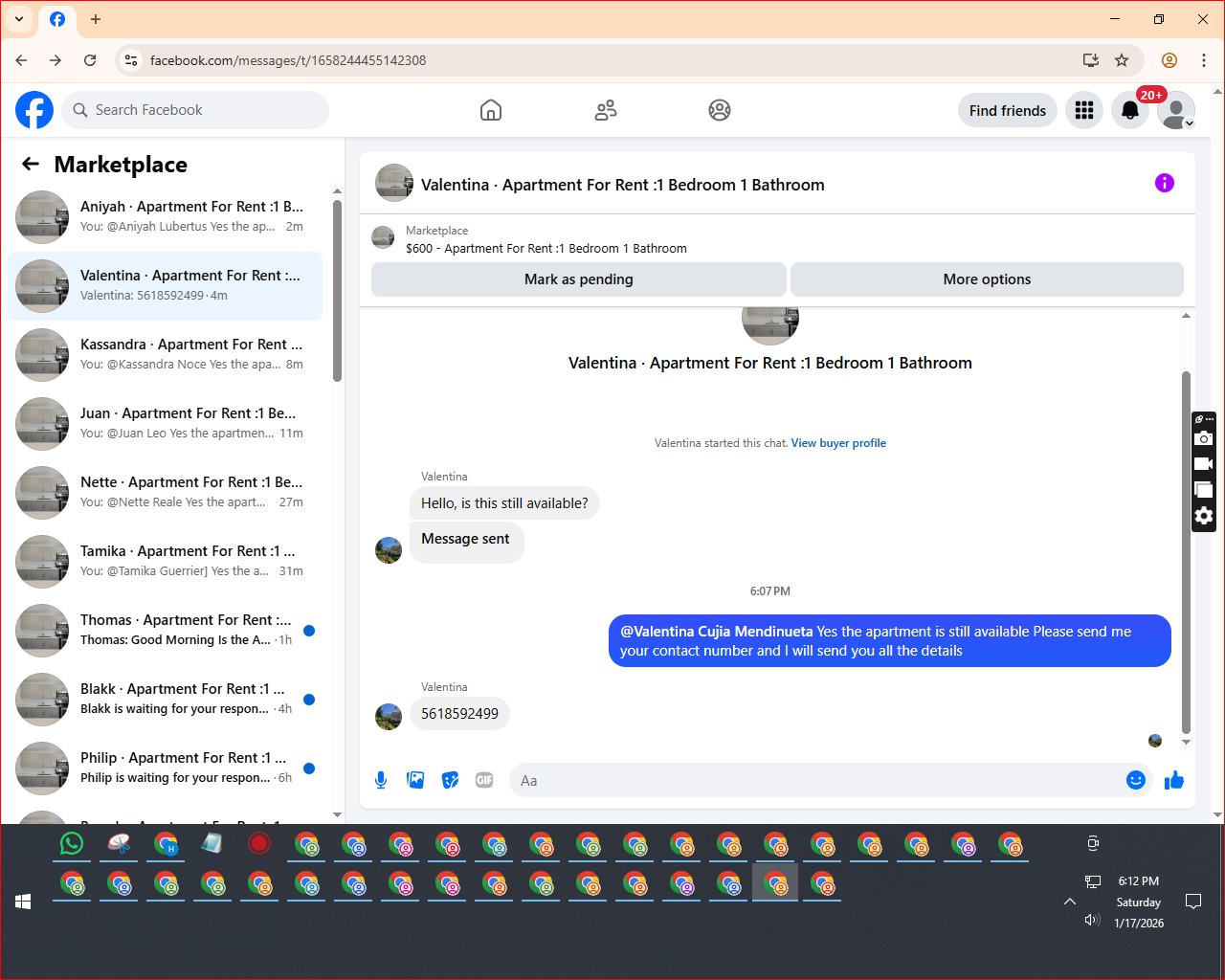
Task: Open the Facebook menu grid icon
Action: 1084,110
